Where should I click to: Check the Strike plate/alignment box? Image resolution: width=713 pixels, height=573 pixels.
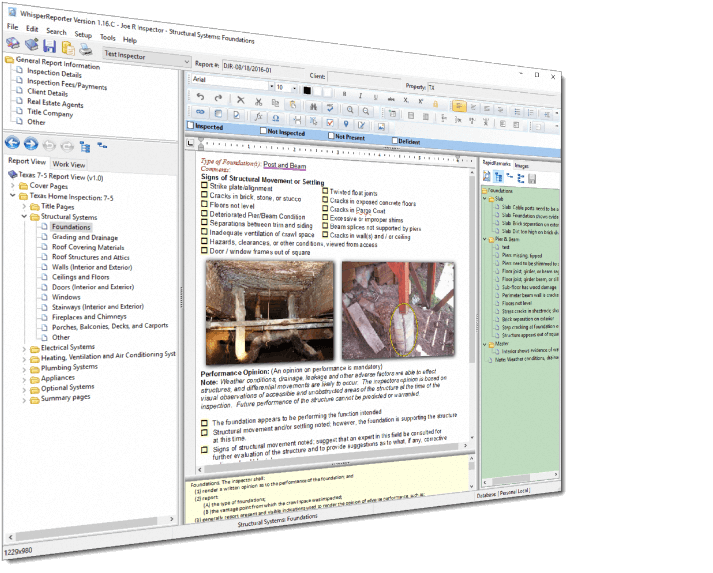click(x=204, y=186)
